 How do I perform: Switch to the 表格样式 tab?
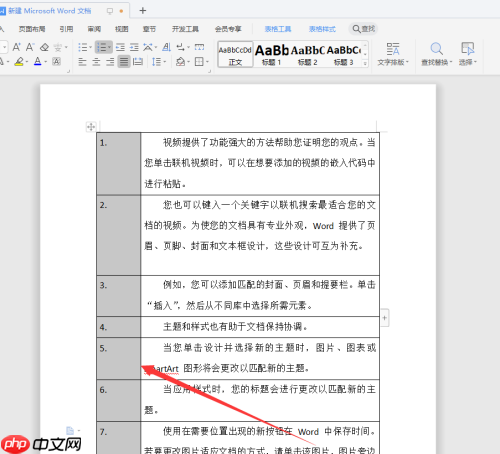point(322,29)
